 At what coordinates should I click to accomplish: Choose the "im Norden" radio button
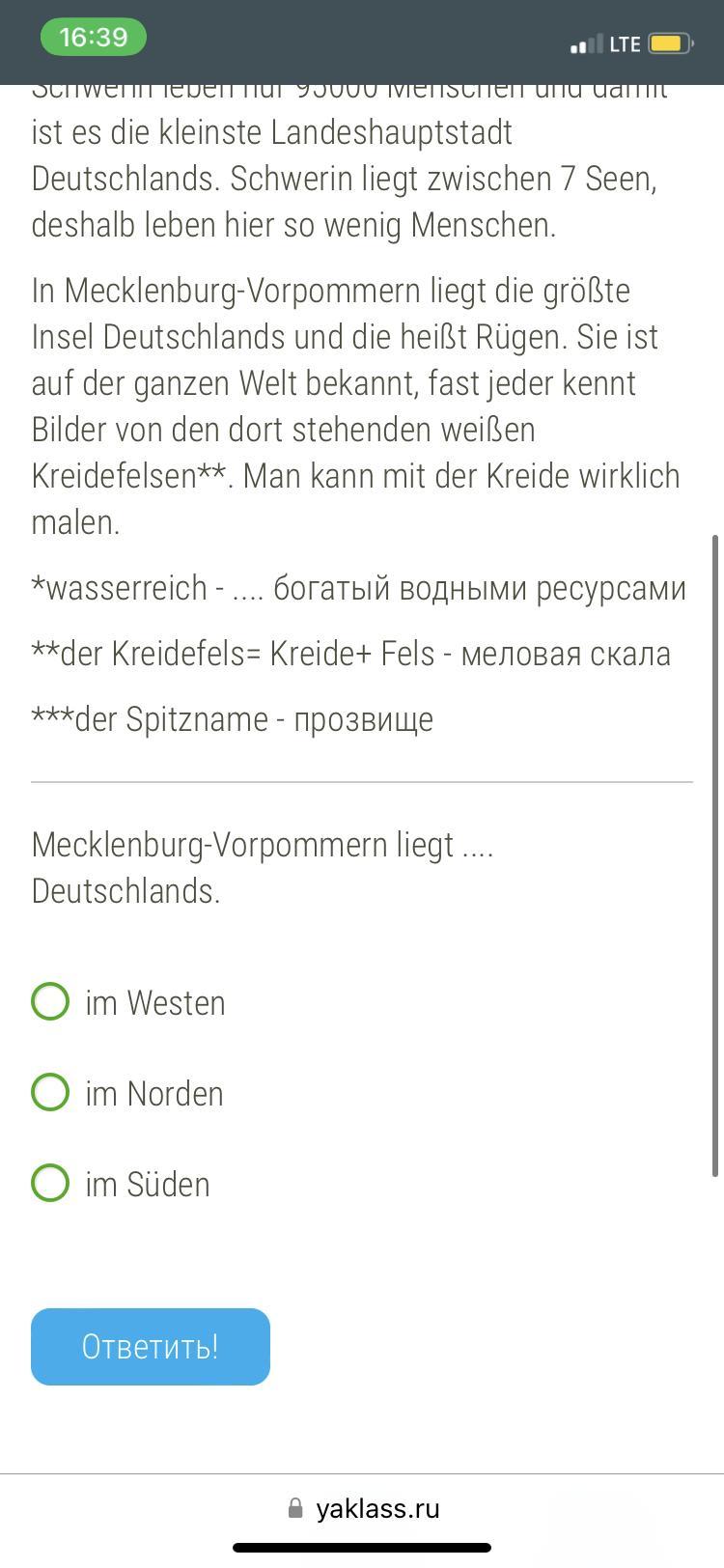click(x=50, y=1092)
